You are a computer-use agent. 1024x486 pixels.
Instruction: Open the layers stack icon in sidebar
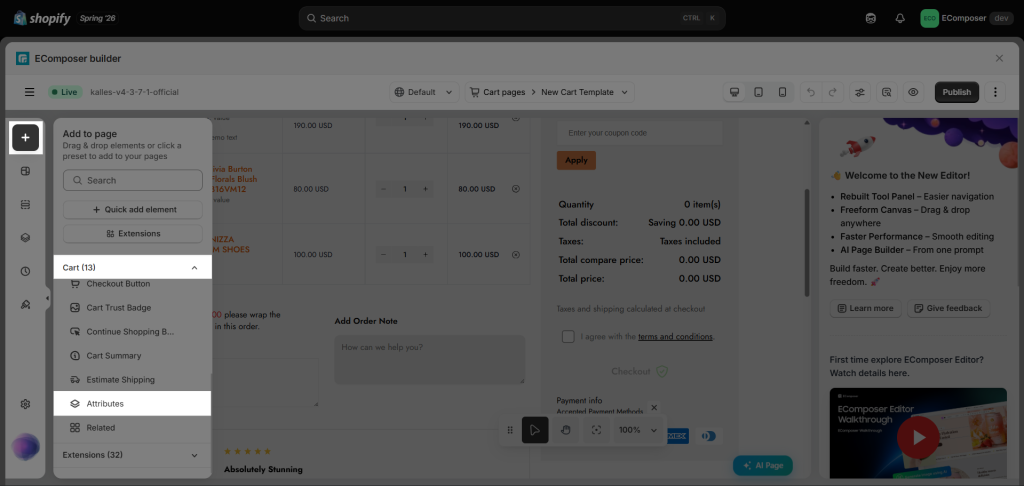pos(25,238)
